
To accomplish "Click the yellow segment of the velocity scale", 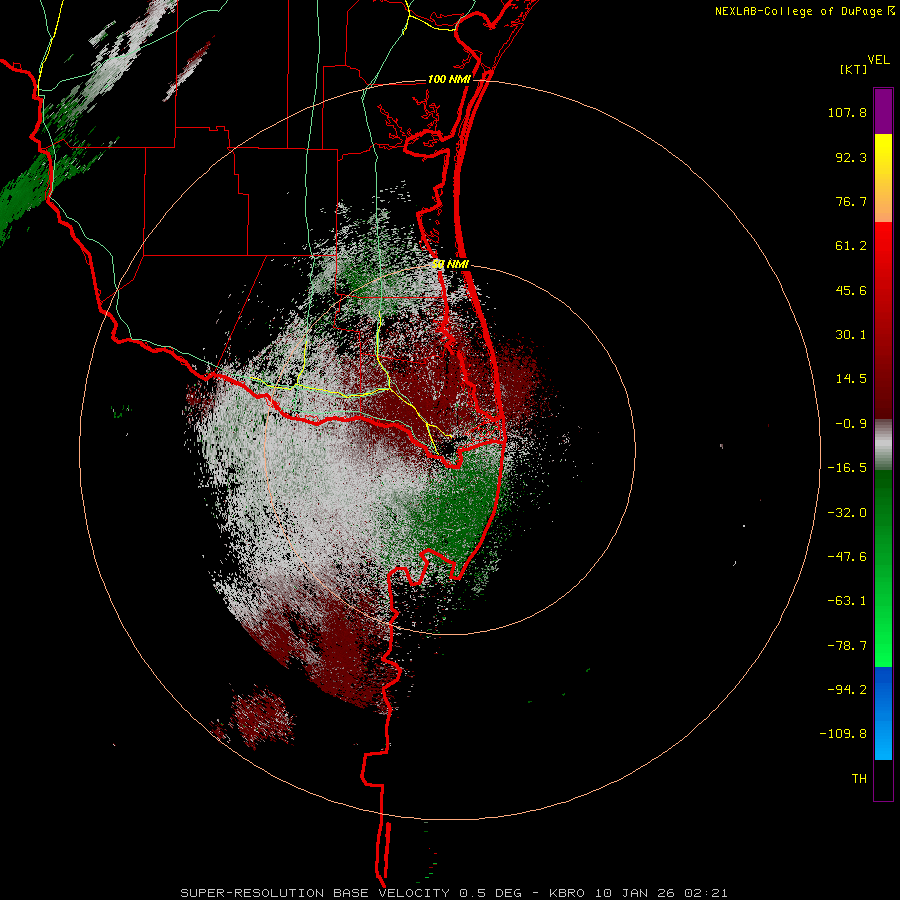I will 883,178.
